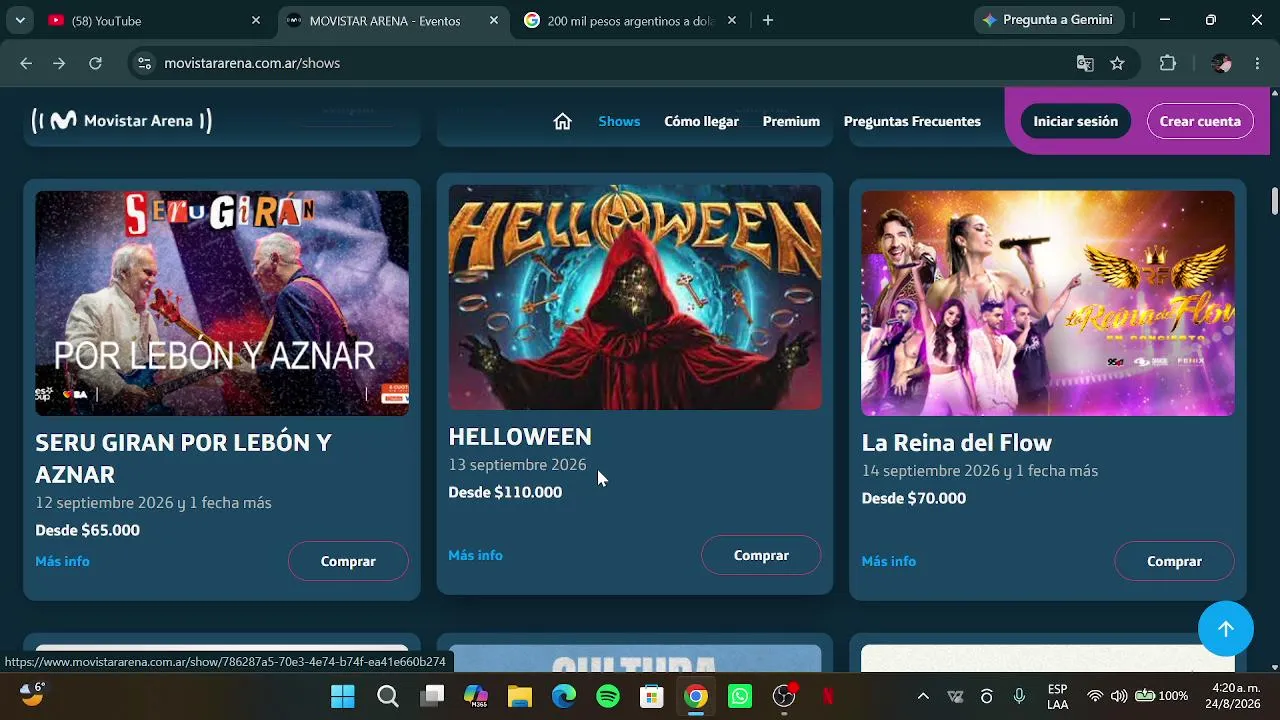Click the Iniciar sesión button
This screenshot has height=720, width=1280.
tap(1075, 121)
